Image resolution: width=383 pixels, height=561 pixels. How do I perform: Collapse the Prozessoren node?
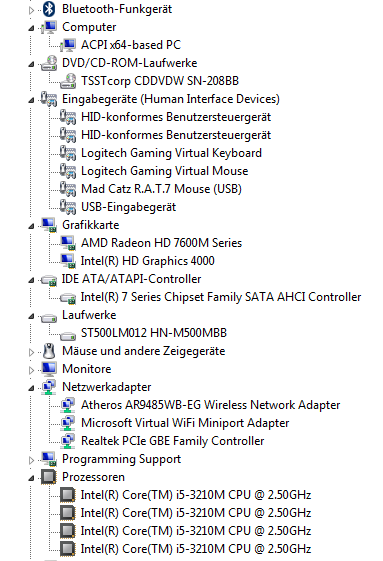coord(31,478)
